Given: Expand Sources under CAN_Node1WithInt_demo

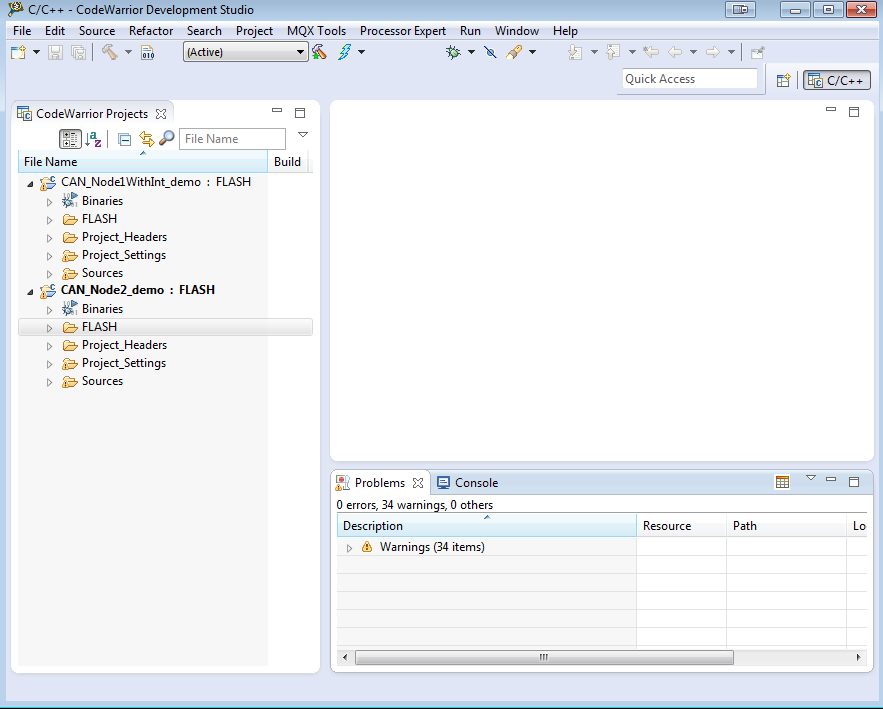Looking at the screenshot, I should [50, 274].
